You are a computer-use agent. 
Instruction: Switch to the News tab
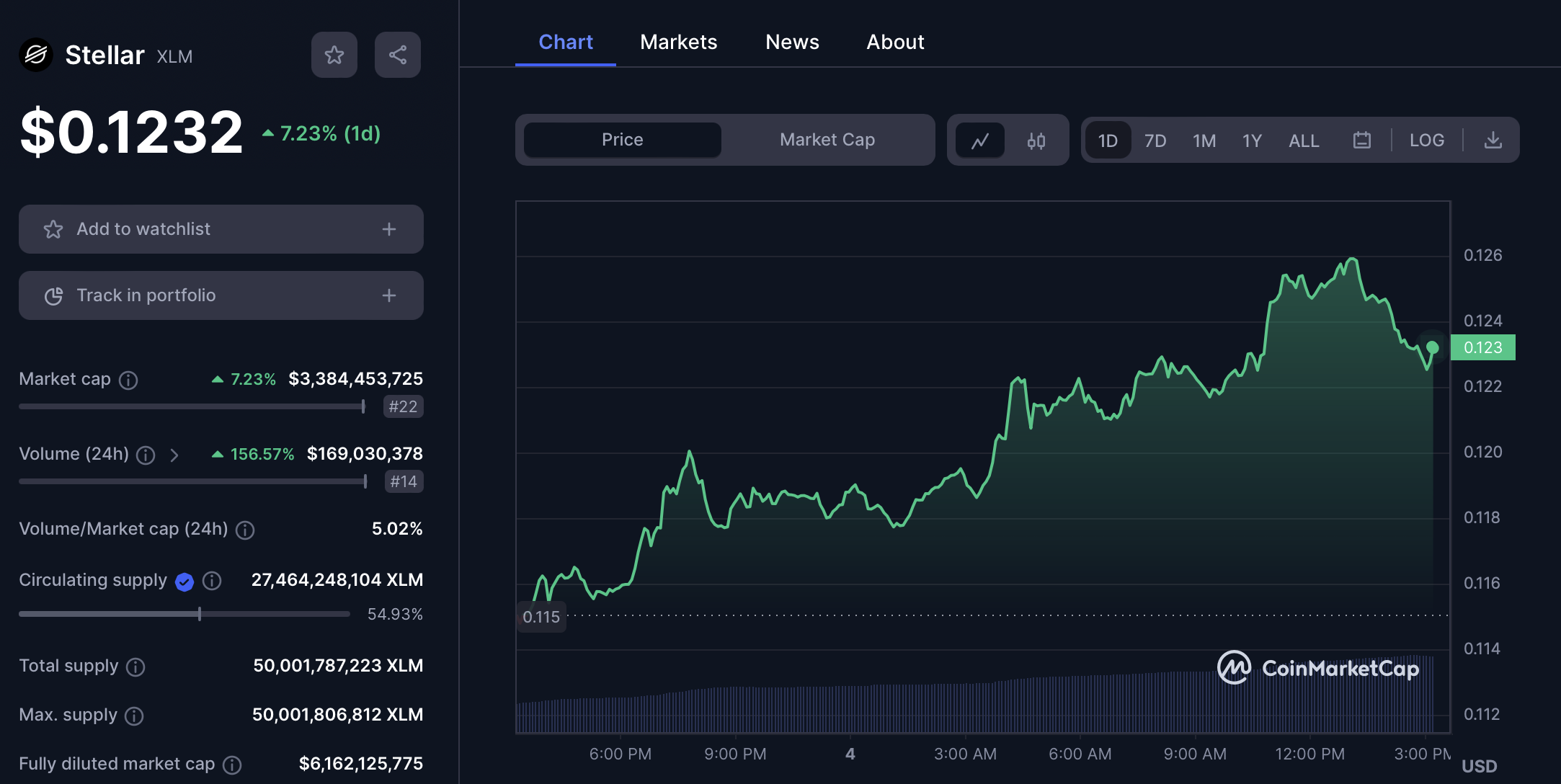point(792,42)
